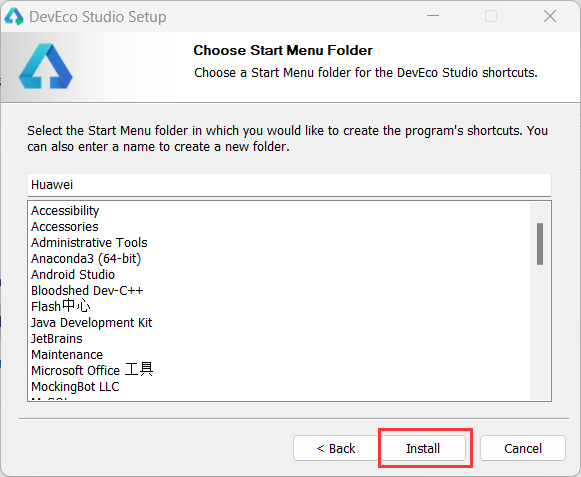The width and height of the screenshot is (581, 477).
Task: Choose Bloodshed Dev-C++ in list
Action: pyautogui.click(x=87, y=290)
